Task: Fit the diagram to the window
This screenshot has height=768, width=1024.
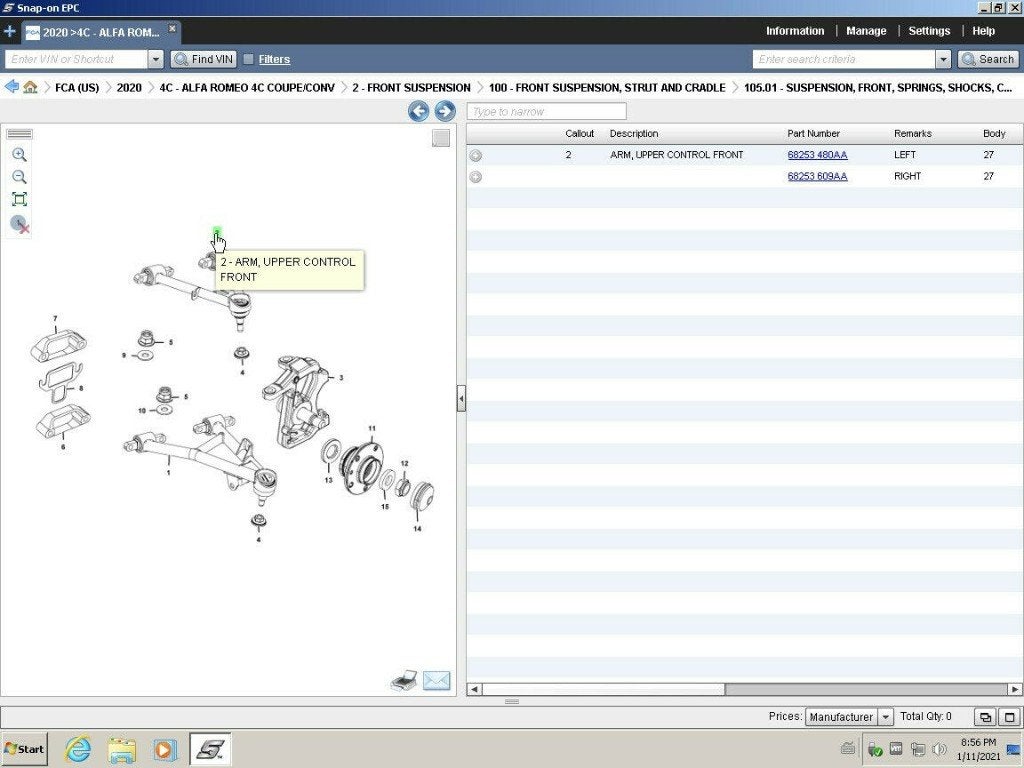Action: (x=20, y=199)
